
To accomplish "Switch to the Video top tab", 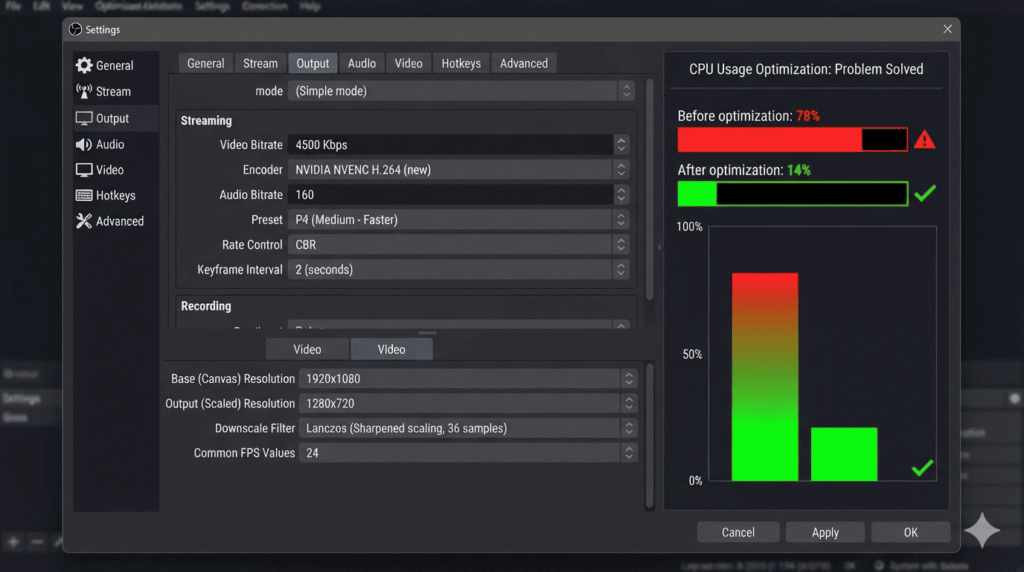I will pos(408,63).
